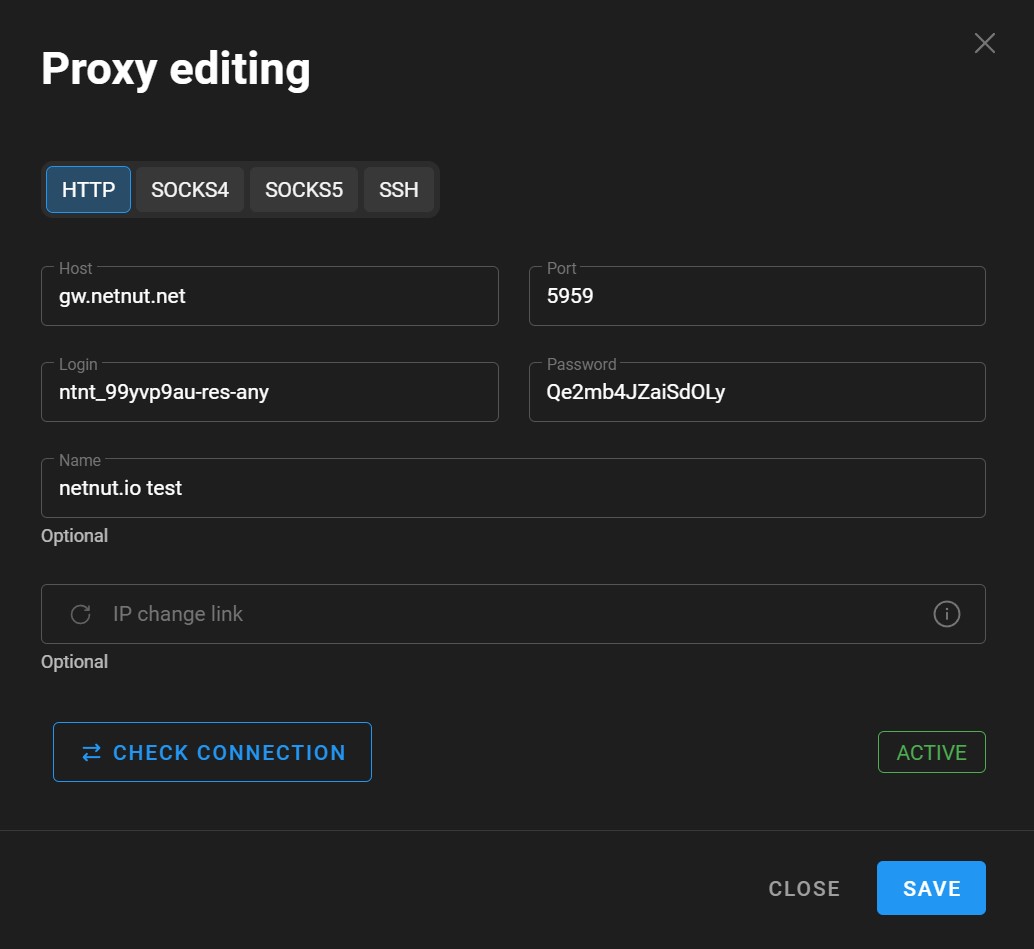Open the info tooltip beside IP change link

946,613
